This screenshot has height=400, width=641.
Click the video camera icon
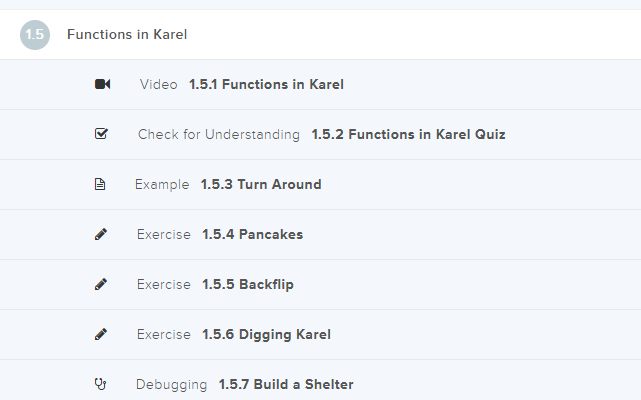102,85
